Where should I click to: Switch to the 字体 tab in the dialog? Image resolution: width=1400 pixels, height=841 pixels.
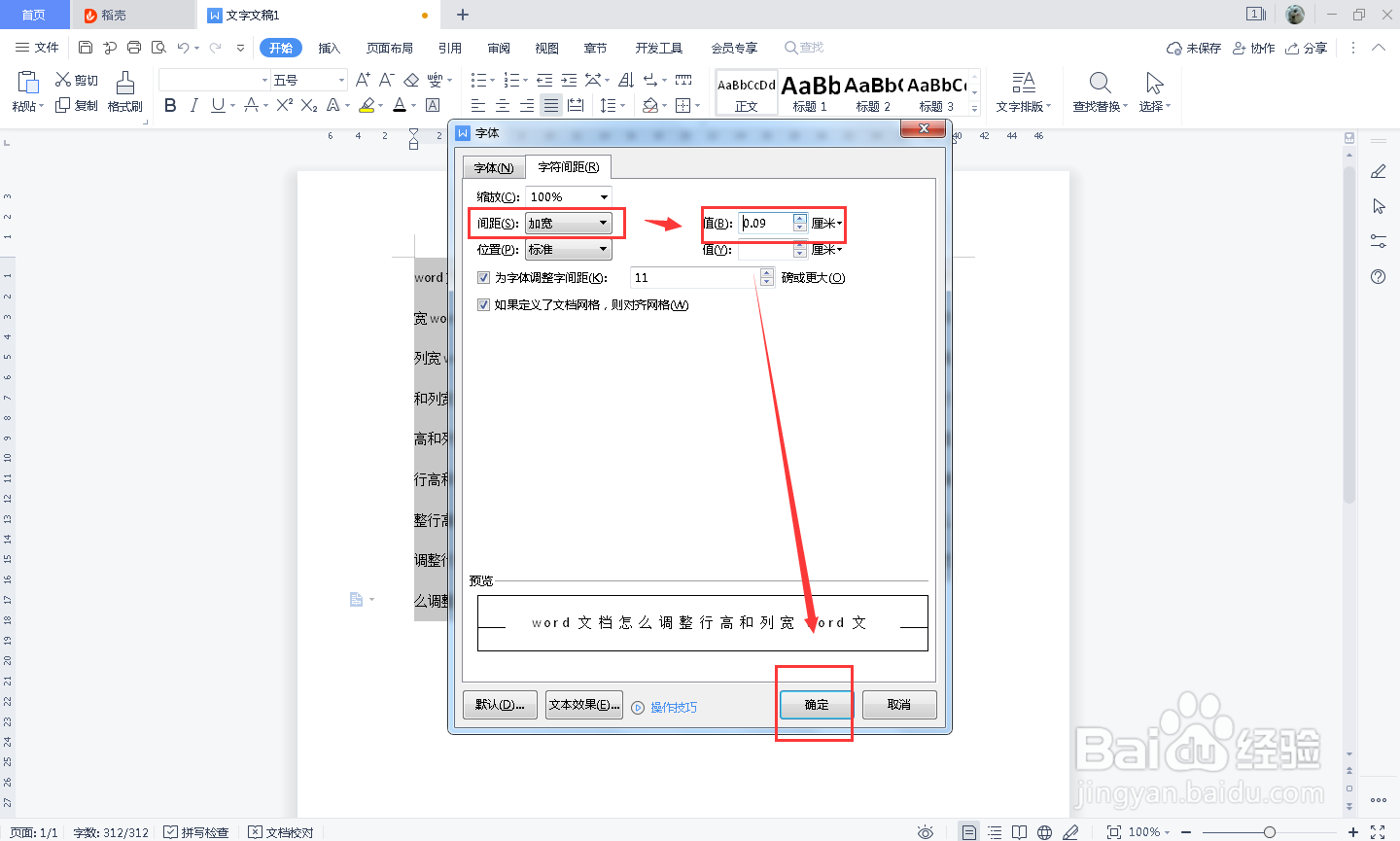tap(493, 166)
